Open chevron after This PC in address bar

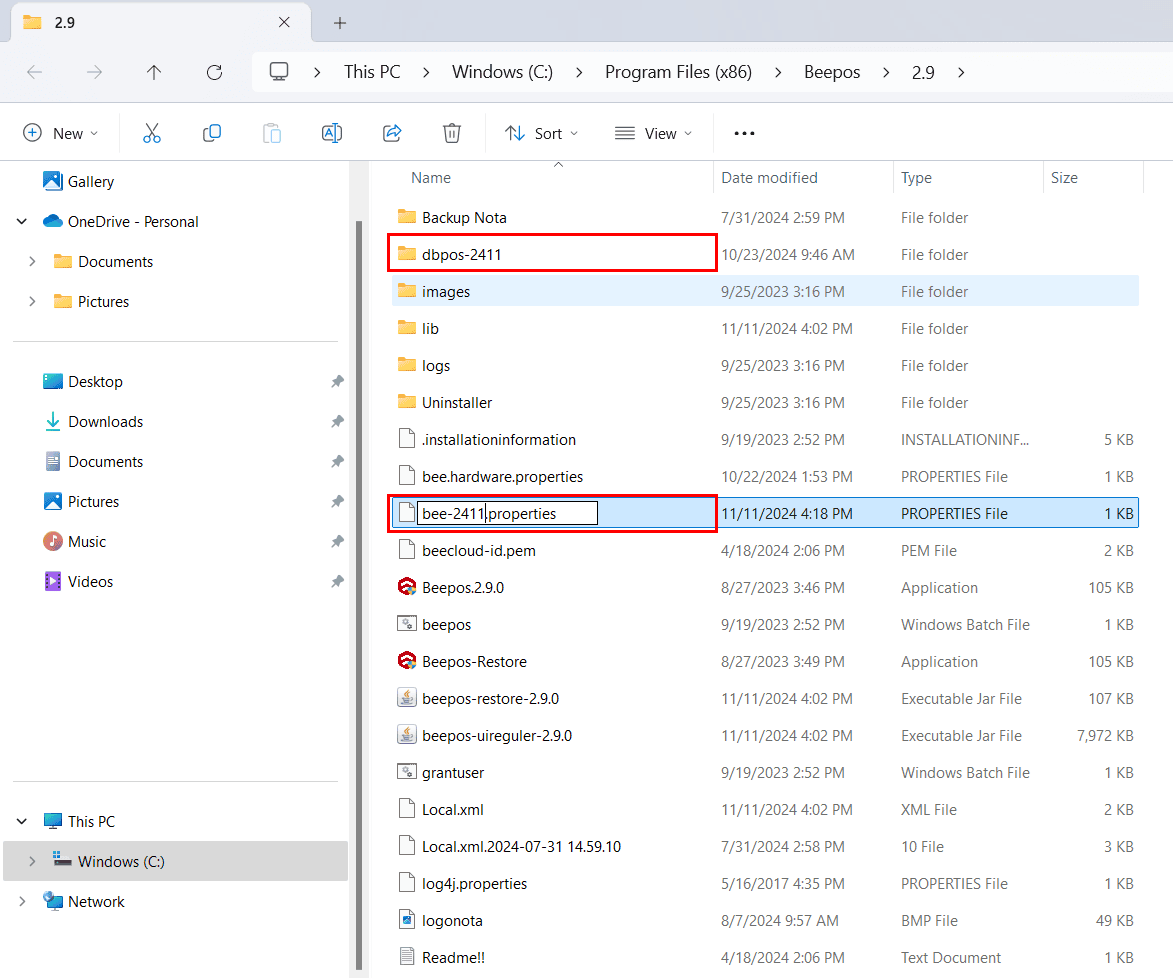point(426,73)
